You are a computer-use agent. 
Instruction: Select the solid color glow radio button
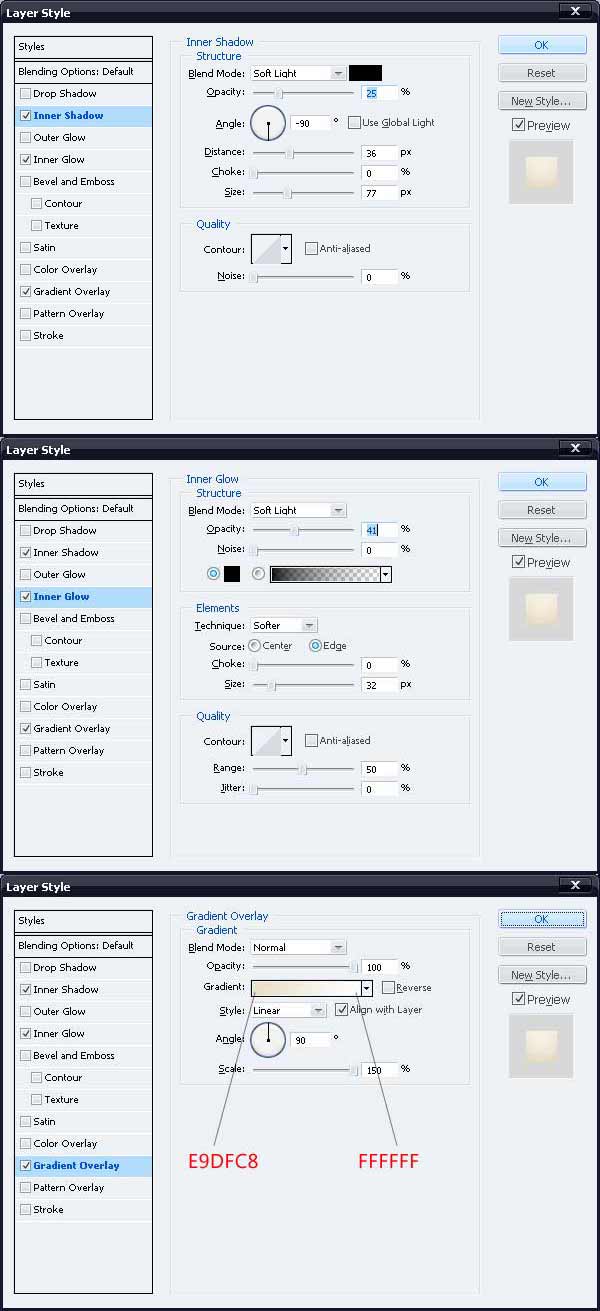213,574
